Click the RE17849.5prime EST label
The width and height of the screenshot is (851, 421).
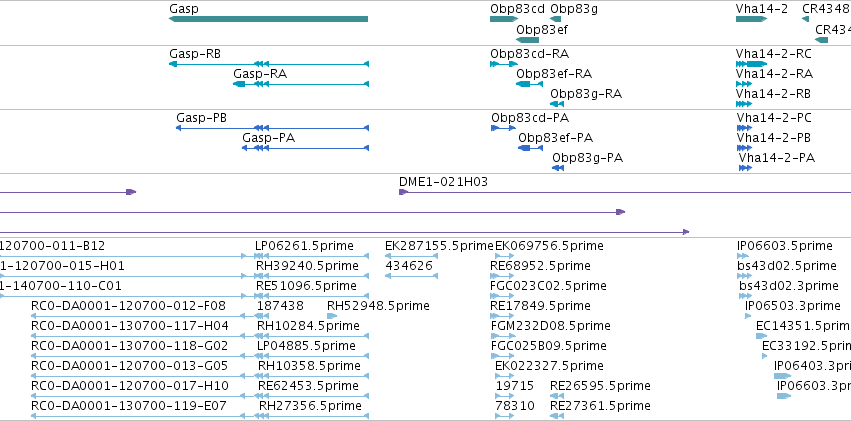click(x=541, y=306)
